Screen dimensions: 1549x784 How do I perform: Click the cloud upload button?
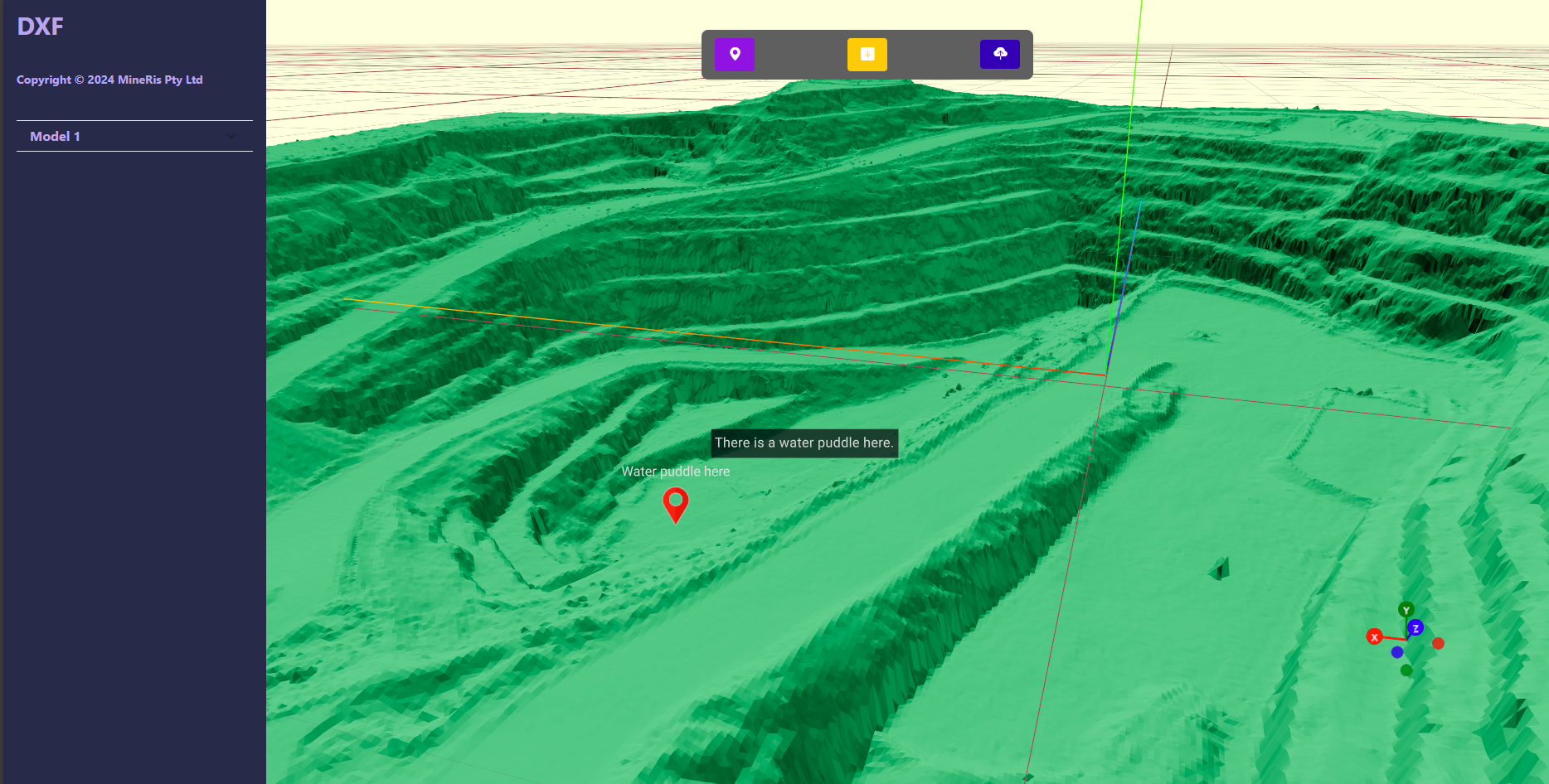point(1000,55)
